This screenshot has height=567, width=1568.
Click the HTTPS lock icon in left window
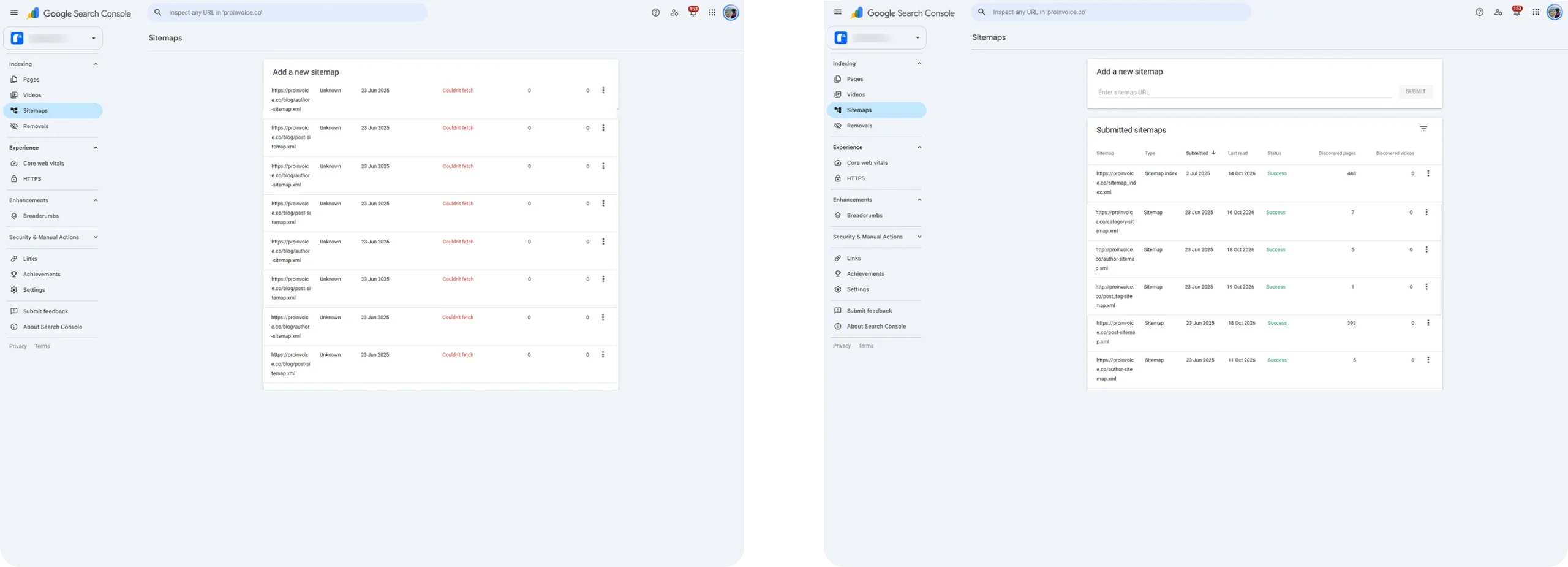click(14, 180)
